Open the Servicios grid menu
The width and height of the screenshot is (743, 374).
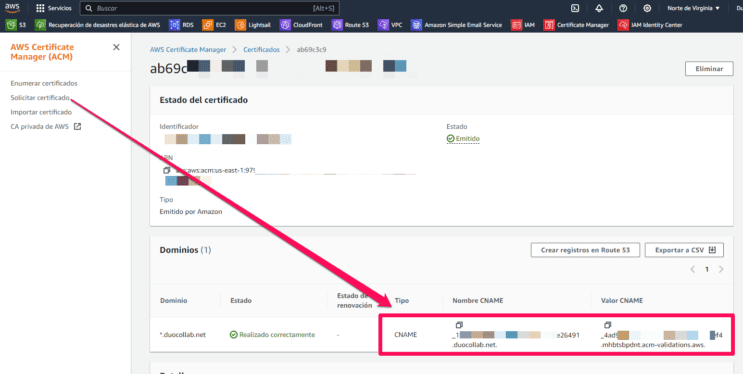54,8
